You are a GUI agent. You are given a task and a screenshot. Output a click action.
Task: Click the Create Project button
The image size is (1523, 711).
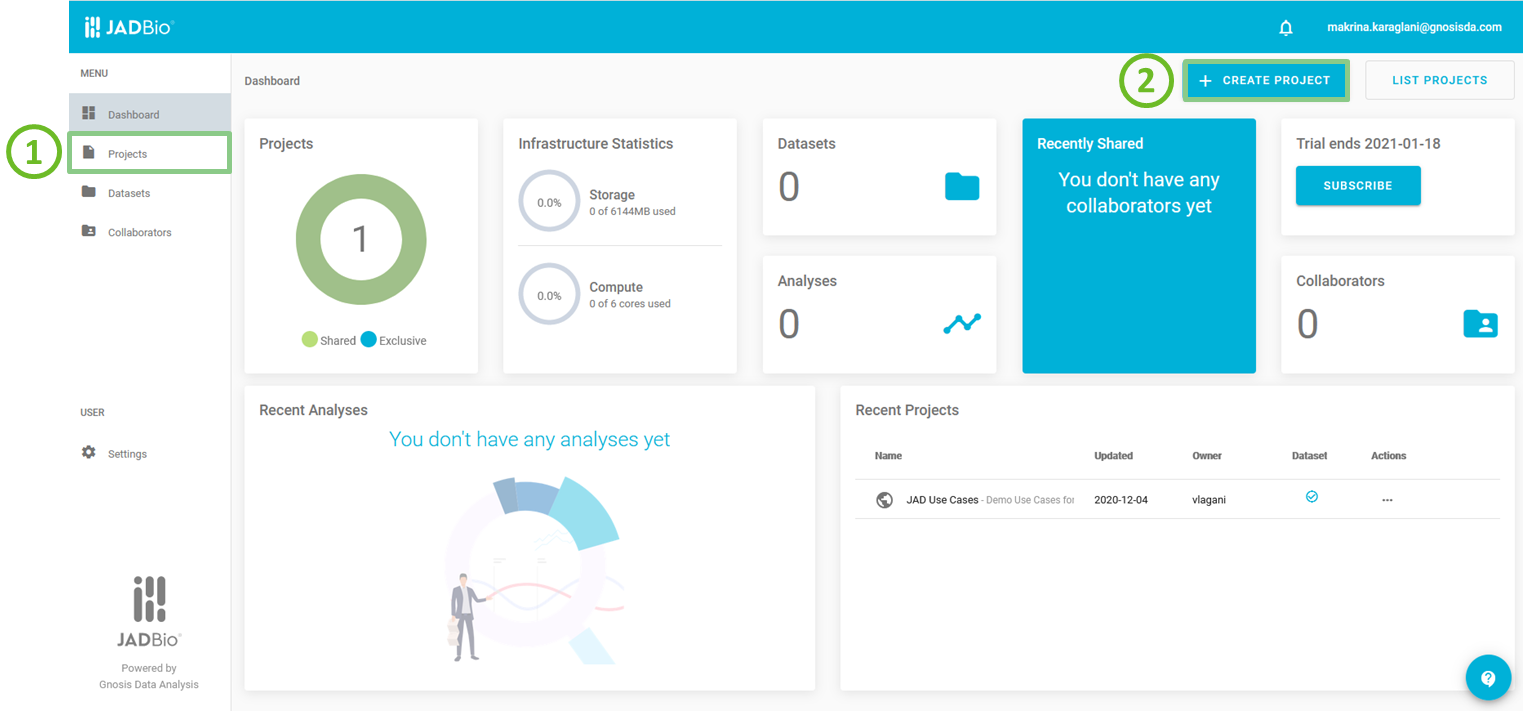point(1266,80)
